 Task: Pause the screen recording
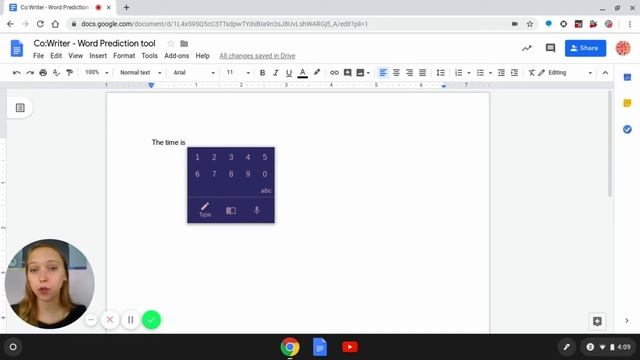click(x=131, y=320)
